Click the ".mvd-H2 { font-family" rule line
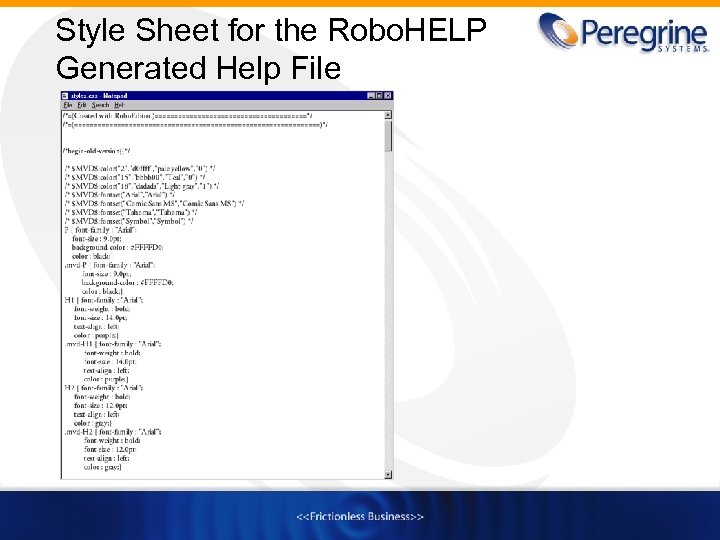The height and width of the screenshot is (540, 720). (113, 432)
